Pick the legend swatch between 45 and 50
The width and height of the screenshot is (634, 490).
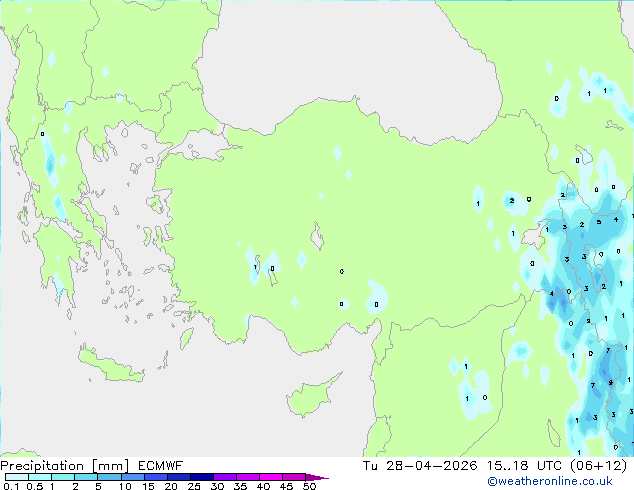294,477
